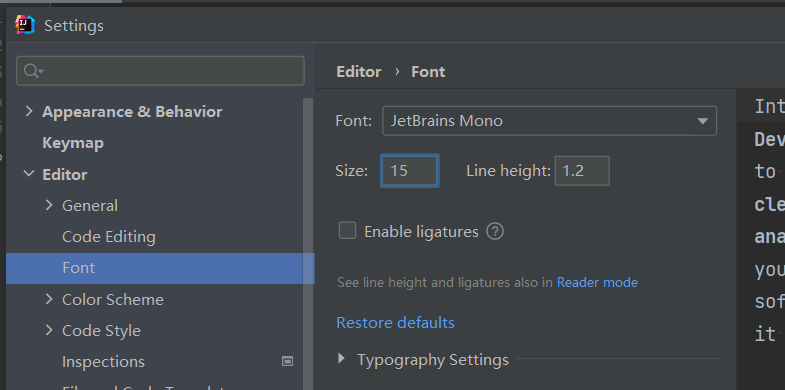785x390 pixels.
Task: Click the Editor breadcrumb in header
Action: 358,72
